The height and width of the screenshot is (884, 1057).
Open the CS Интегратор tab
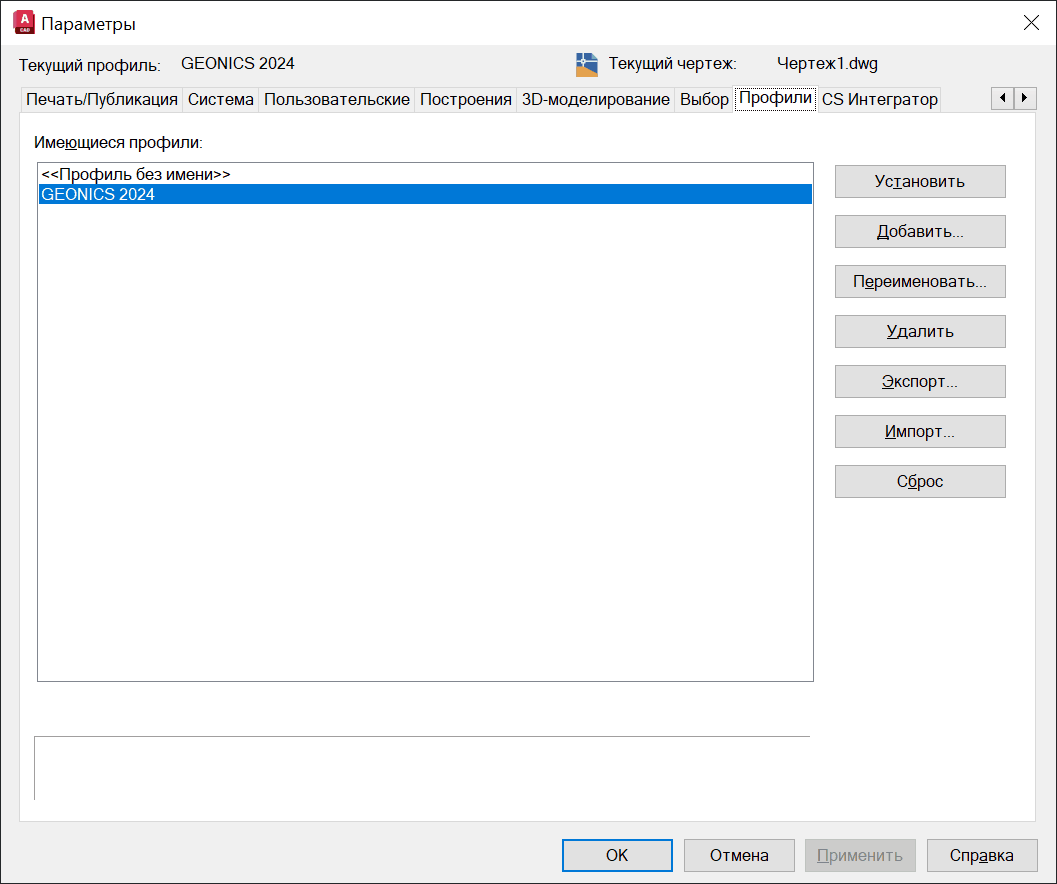pos(880,100)
